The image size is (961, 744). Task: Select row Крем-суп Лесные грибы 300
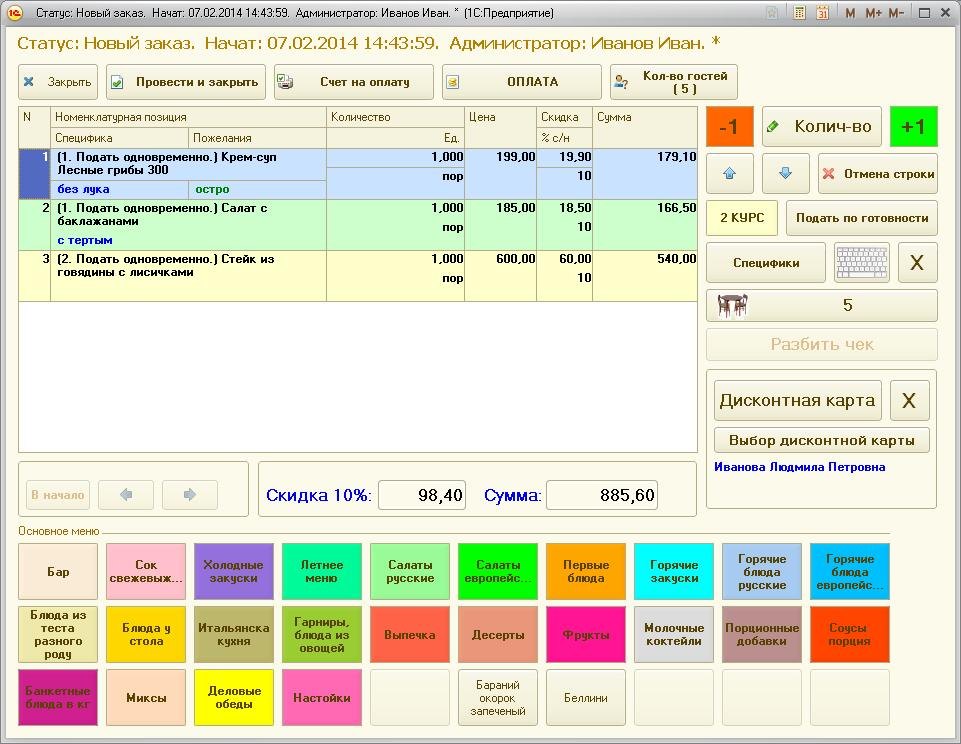pos(358,173)
